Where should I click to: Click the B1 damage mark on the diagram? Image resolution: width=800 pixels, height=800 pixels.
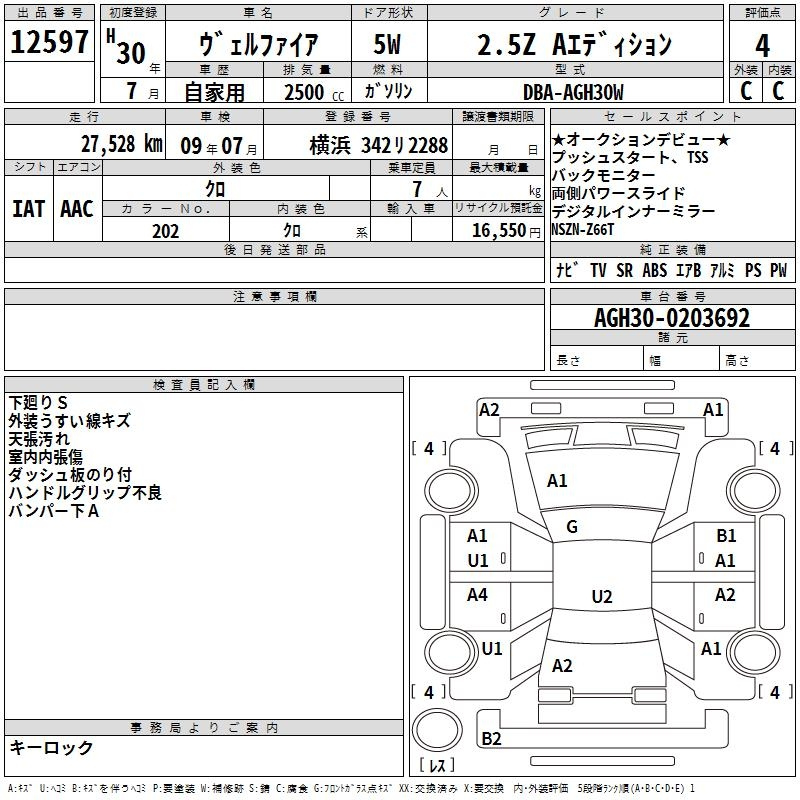click(726, 536)
